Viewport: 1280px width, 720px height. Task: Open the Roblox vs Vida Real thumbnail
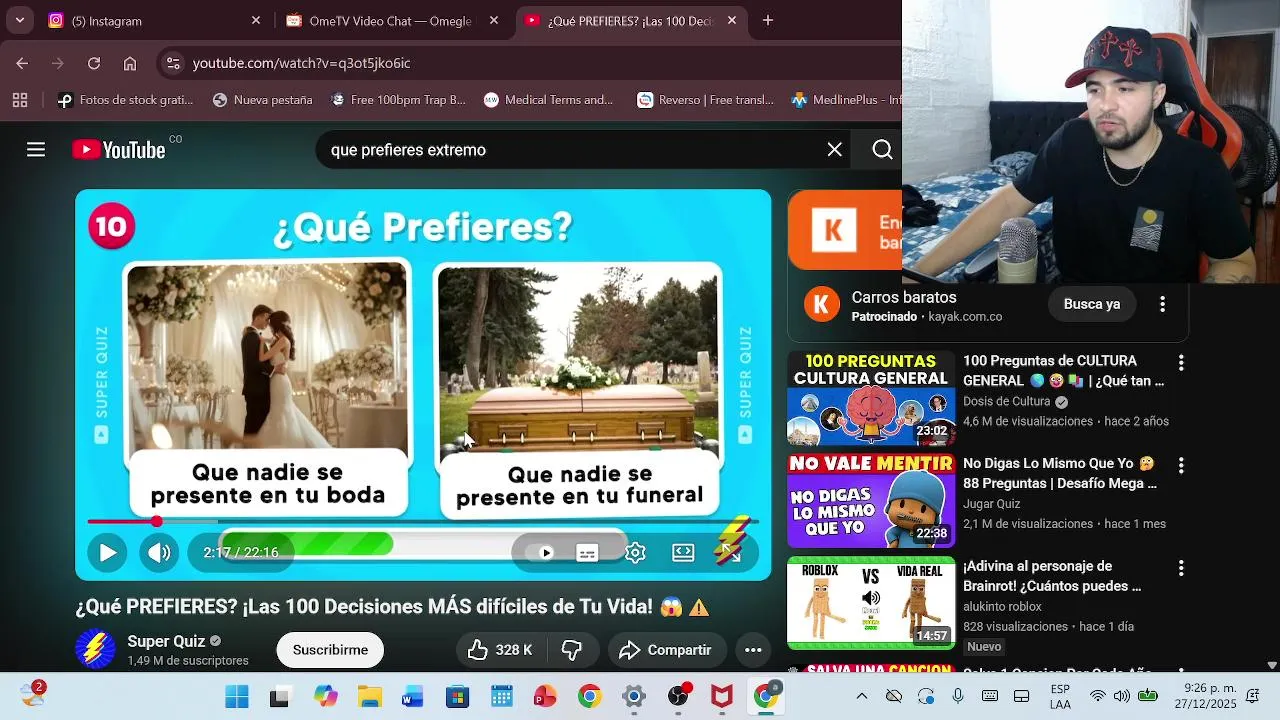tap(871, 603)
